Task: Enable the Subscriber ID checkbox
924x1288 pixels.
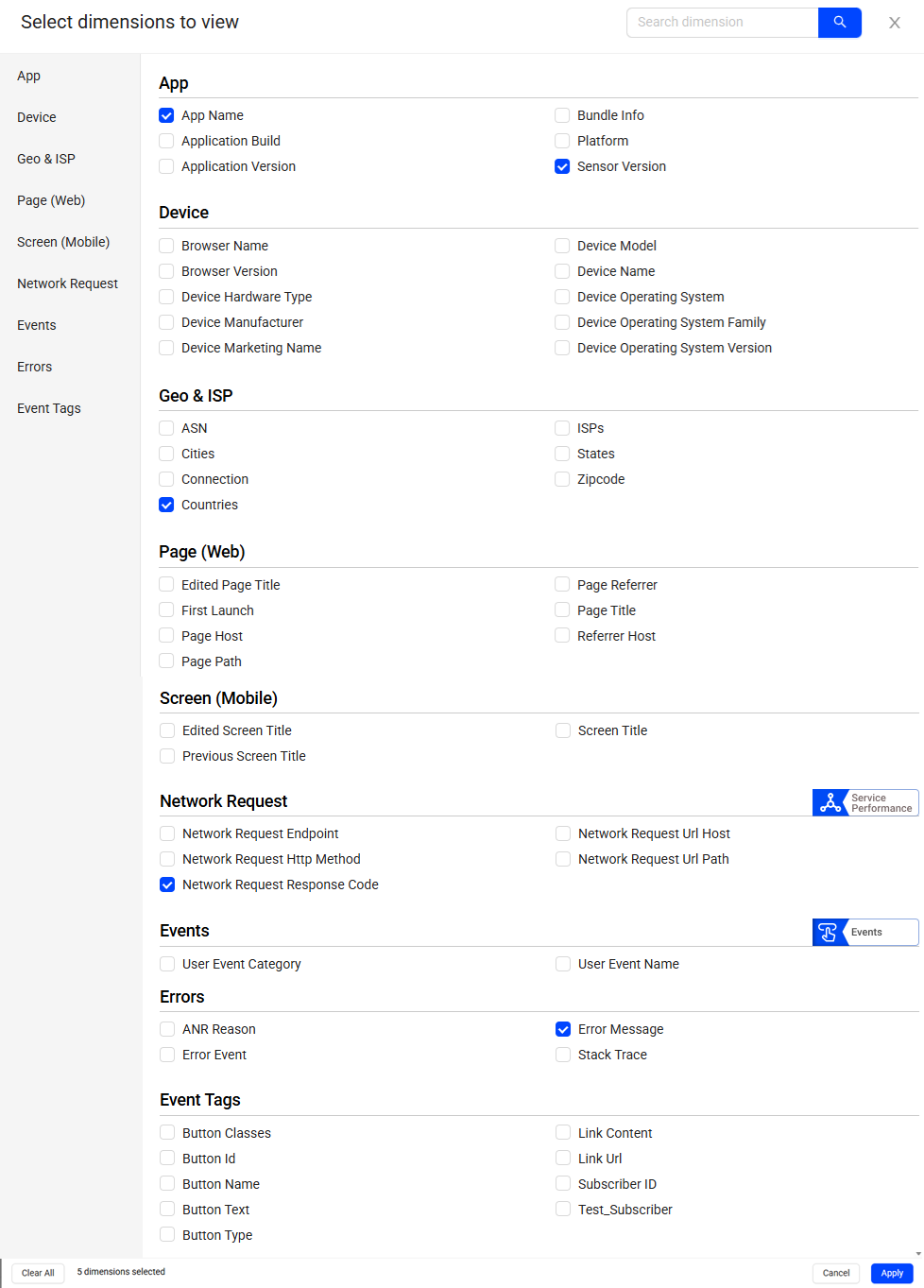Action: point(563,1184)
